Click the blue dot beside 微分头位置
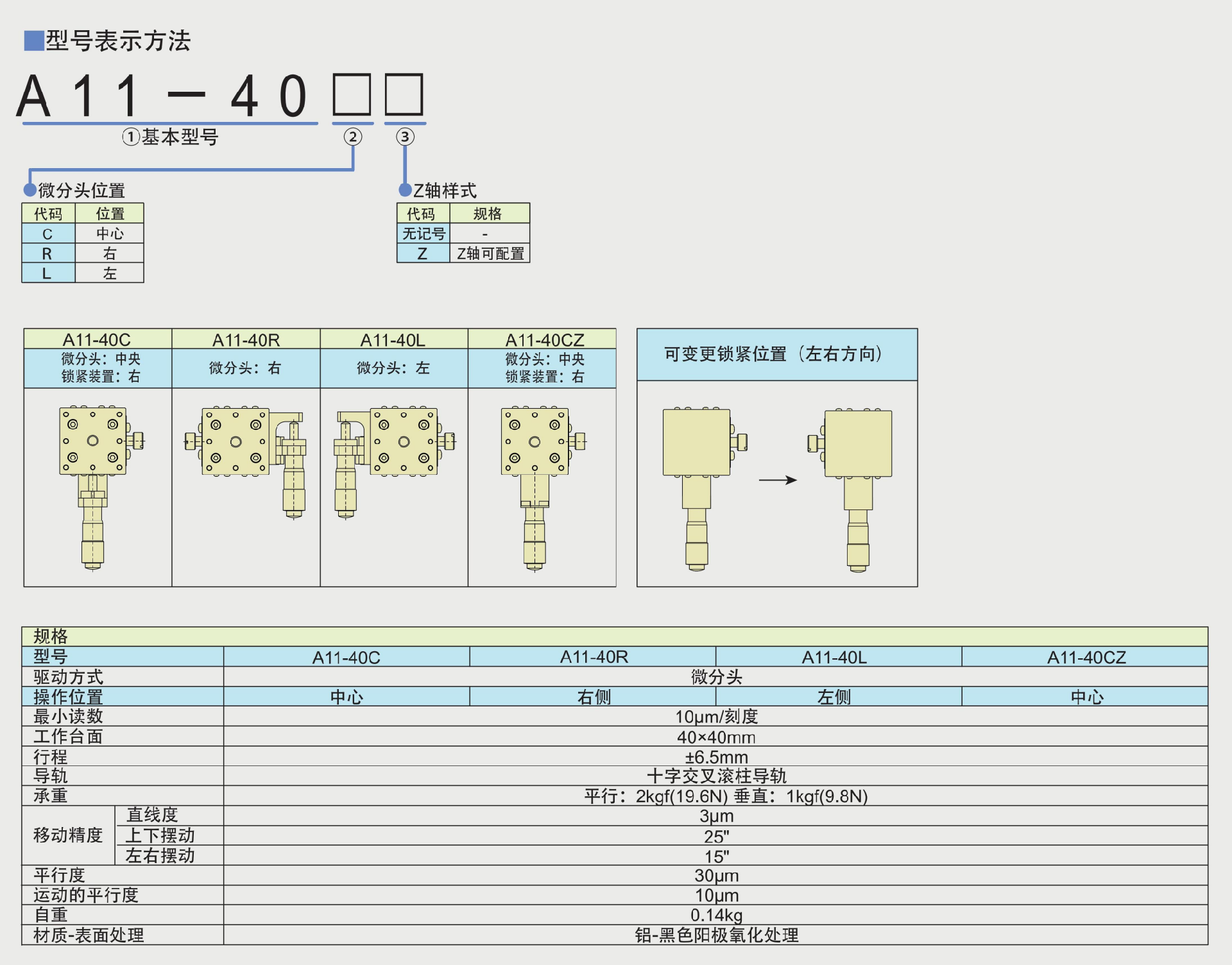The image size is (1232, 965). point(30,190)
